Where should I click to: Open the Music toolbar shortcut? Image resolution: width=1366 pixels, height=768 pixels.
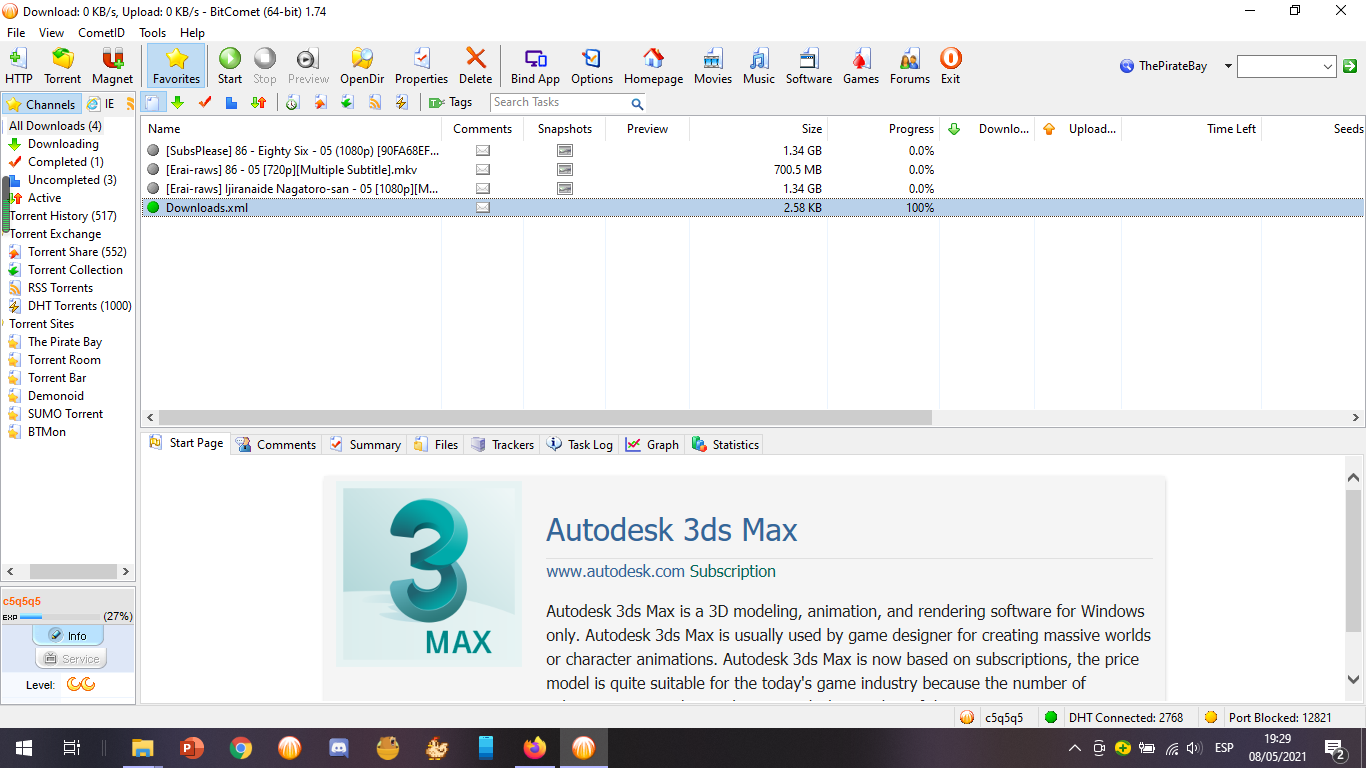click(759, 66)
